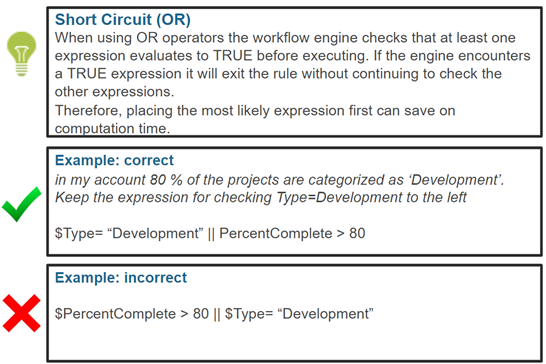This screenshot has height=364, width=546.
Task: Click the 'PercentComplete > 80' part in correct example
Action: (x=292, y=233)
